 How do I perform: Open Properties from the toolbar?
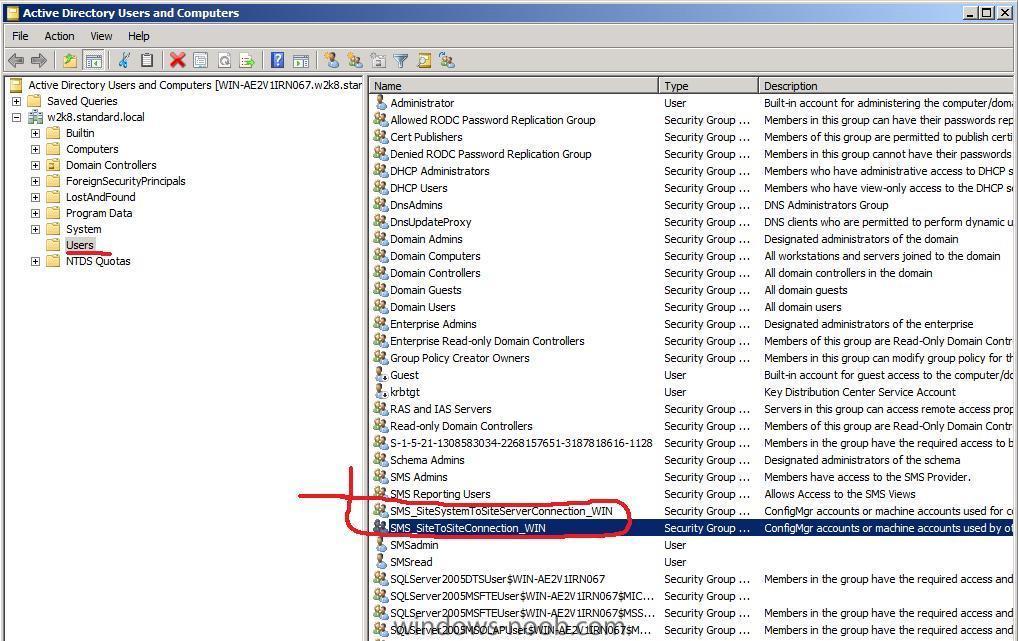(x=201, y=61)
